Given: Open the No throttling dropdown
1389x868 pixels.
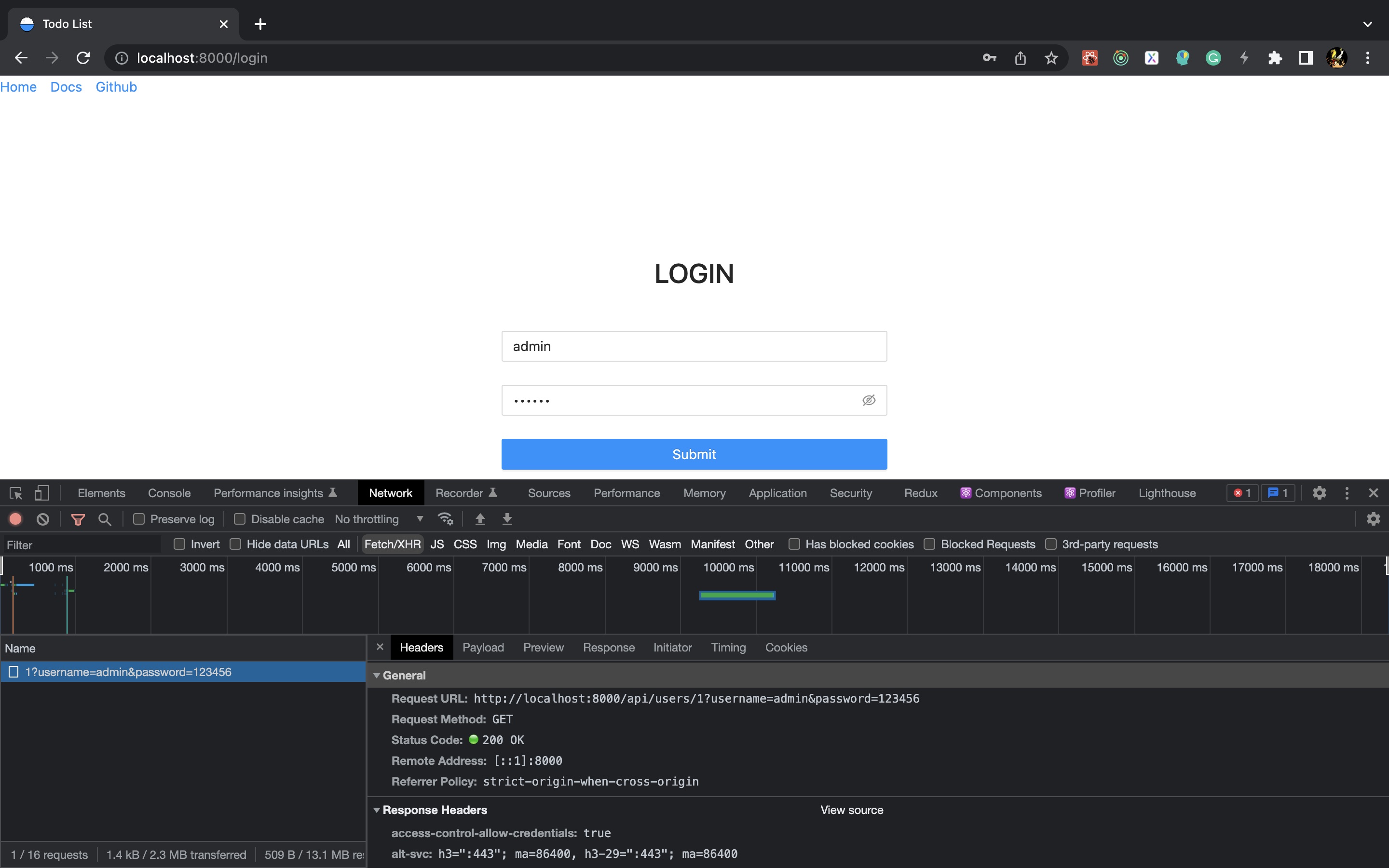Looking at the screenshot, I should pyautogui.click(x=379, y=519).
